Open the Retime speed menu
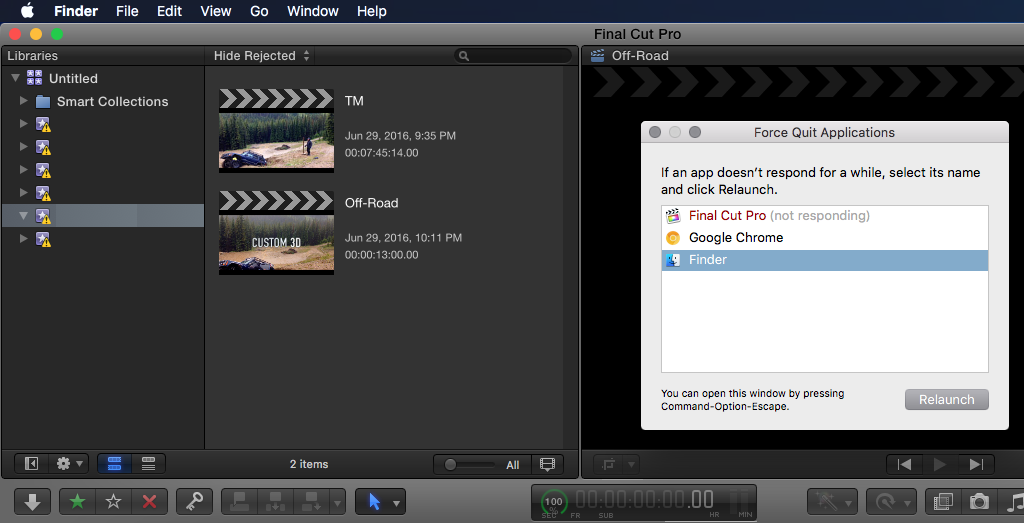1024x523 pixels. pos(891,501)
